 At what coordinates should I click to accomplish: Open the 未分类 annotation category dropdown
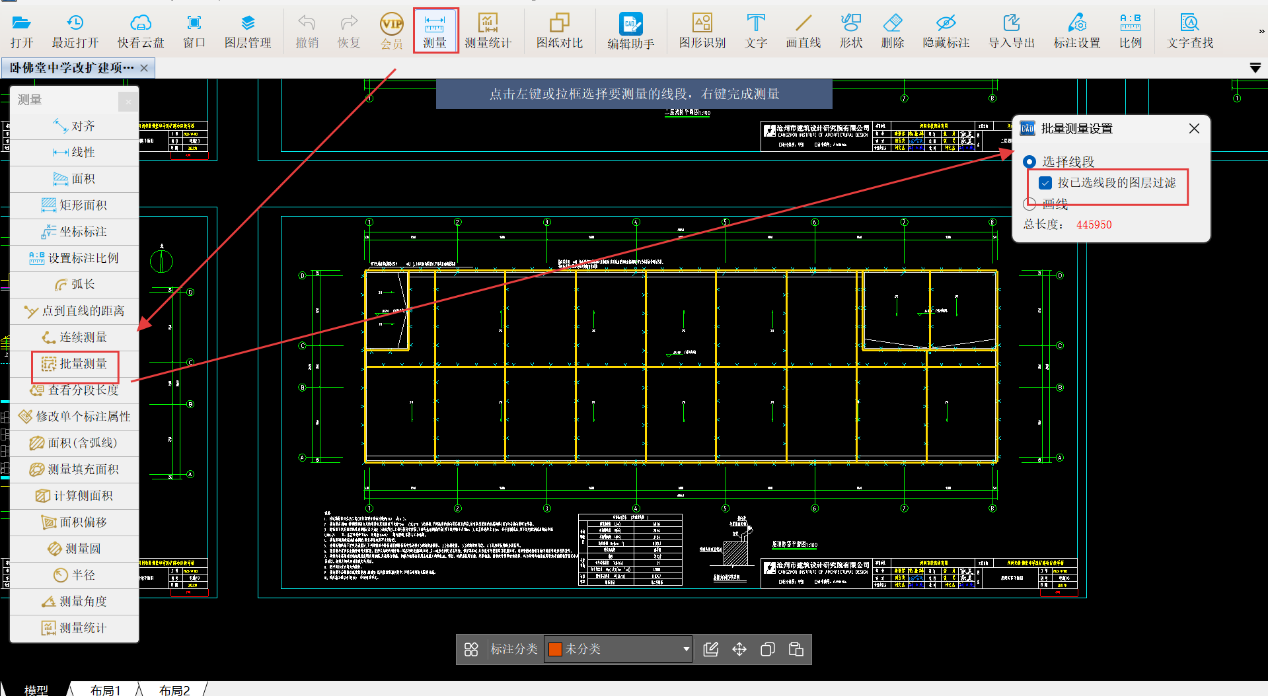686,649
